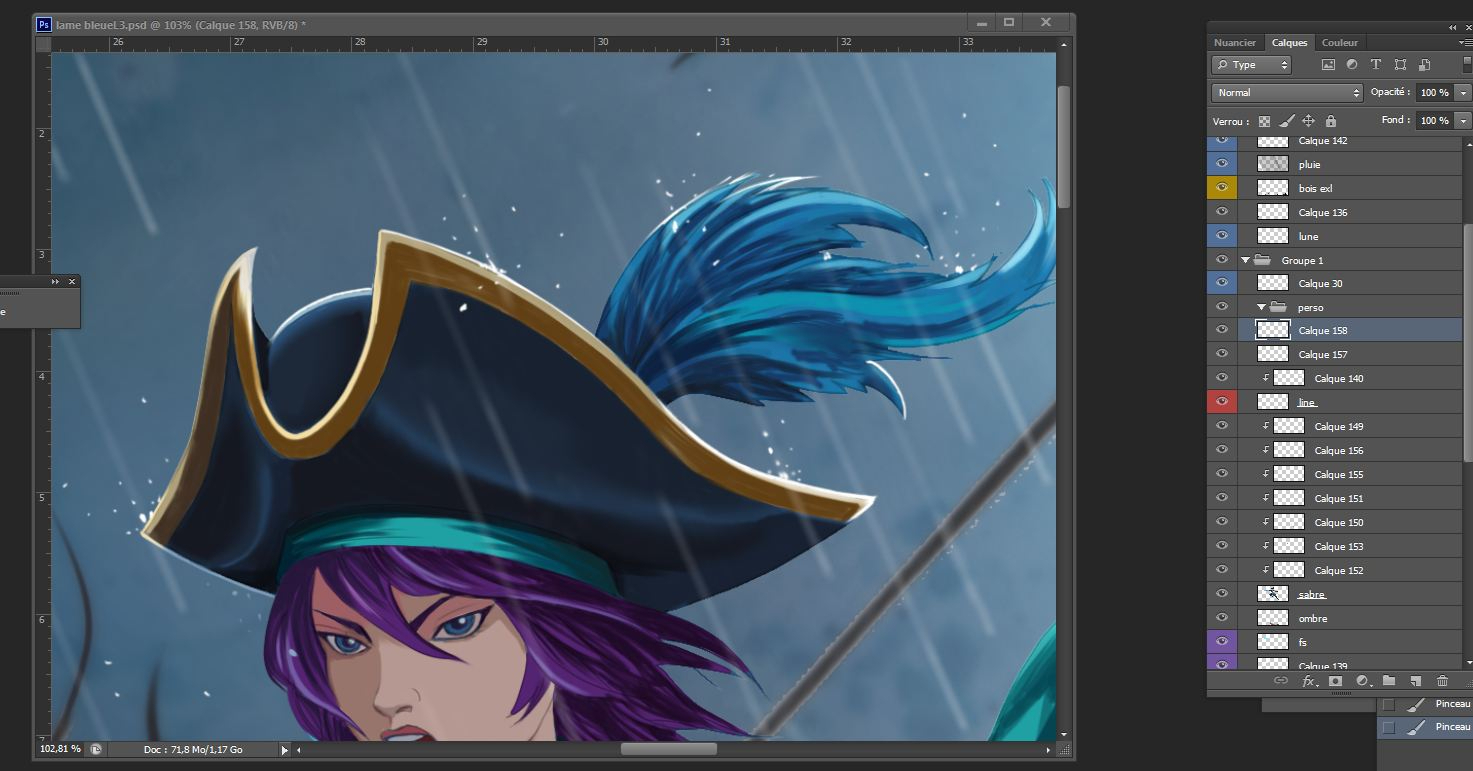The width and height of the screenshot is (1473, 771).
Task: Toggle visibility of the bois exl layer
Action: [1221, 188]
